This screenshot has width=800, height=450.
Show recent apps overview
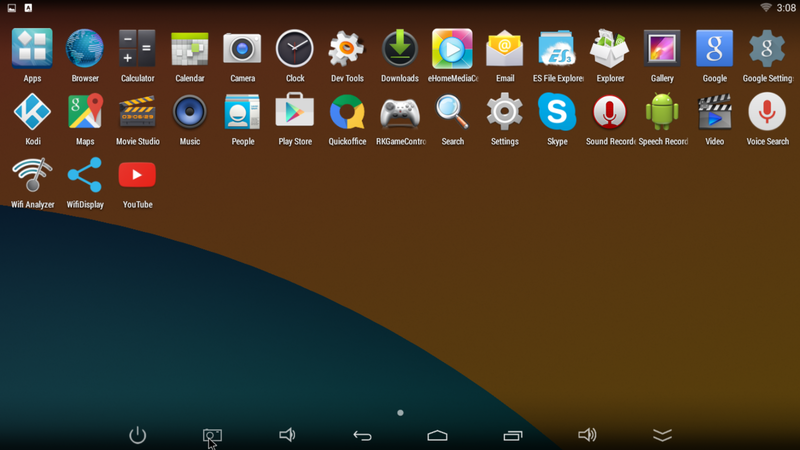[x=513, y=435]
